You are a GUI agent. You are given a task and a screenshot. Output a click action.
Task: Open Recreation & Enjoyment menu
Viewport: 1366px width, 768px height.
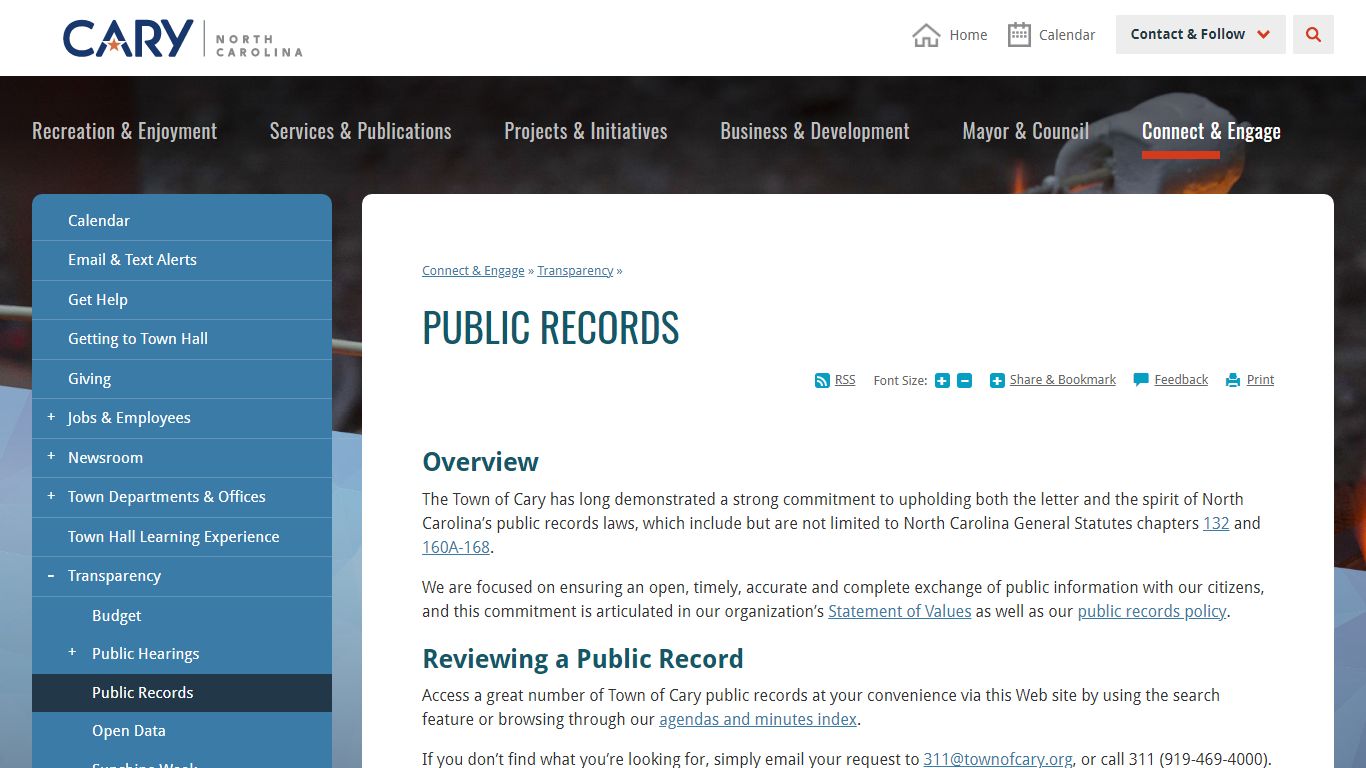click(x=124, y=131)
